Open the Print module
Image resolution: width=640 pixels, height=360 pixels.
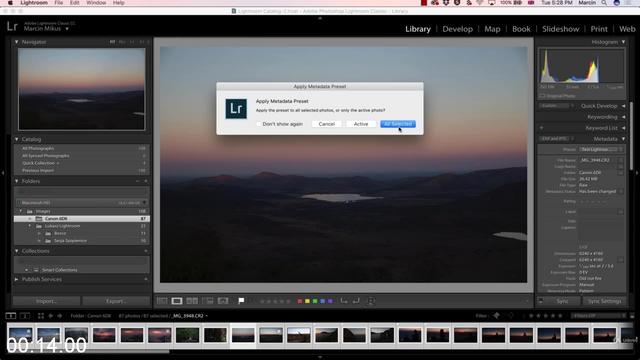[x=599, y=29]
